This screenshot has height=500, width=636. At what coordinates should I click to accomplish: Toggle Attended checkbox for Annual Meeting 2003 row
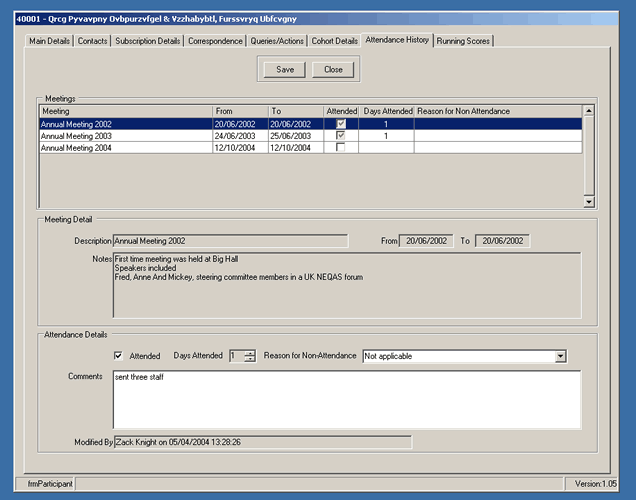(x=341, y=136)
